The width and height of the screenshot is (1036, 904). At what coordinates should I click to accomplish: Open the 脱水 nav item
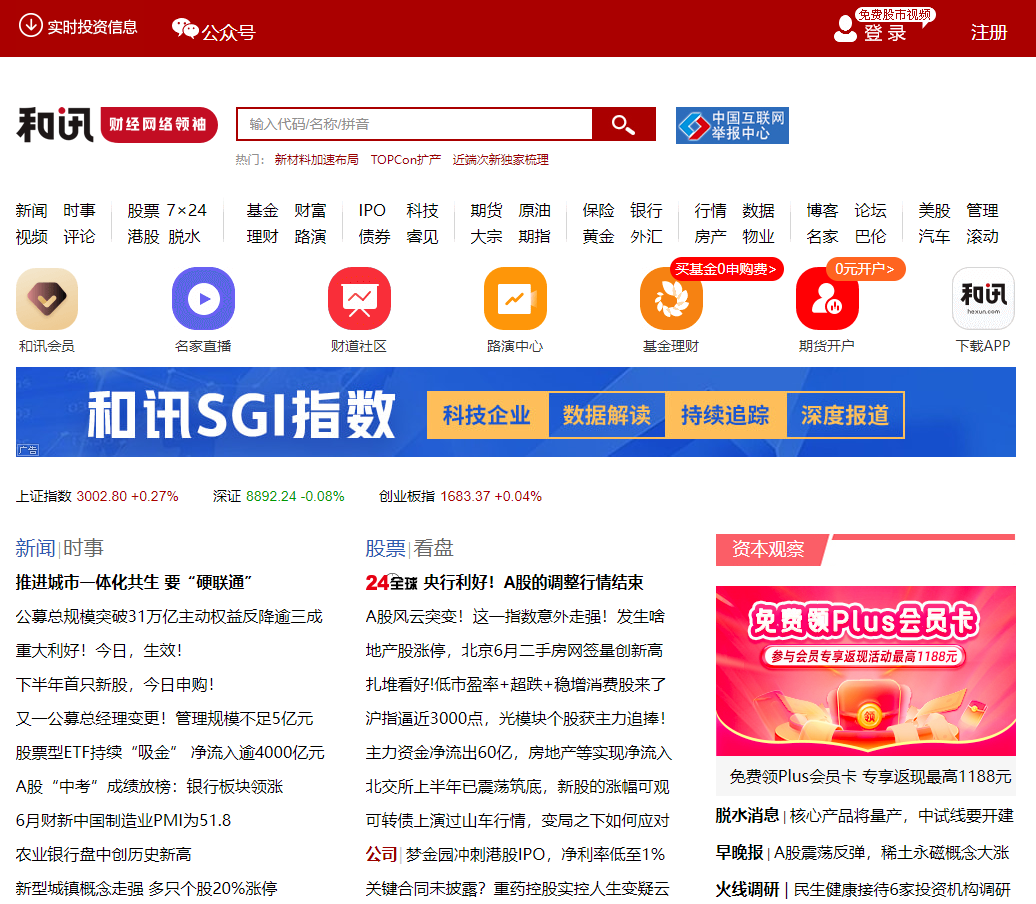coord(184,237)
